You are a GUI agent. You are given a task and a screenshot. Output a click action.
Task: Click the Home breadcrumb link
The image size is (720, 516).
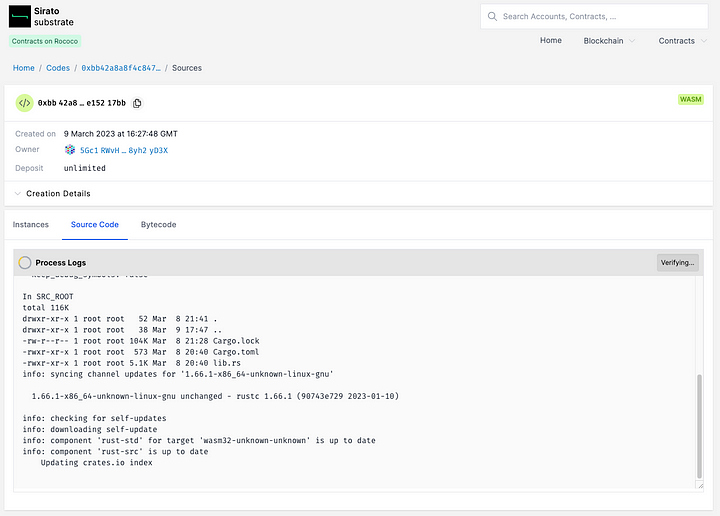(23, 68)
